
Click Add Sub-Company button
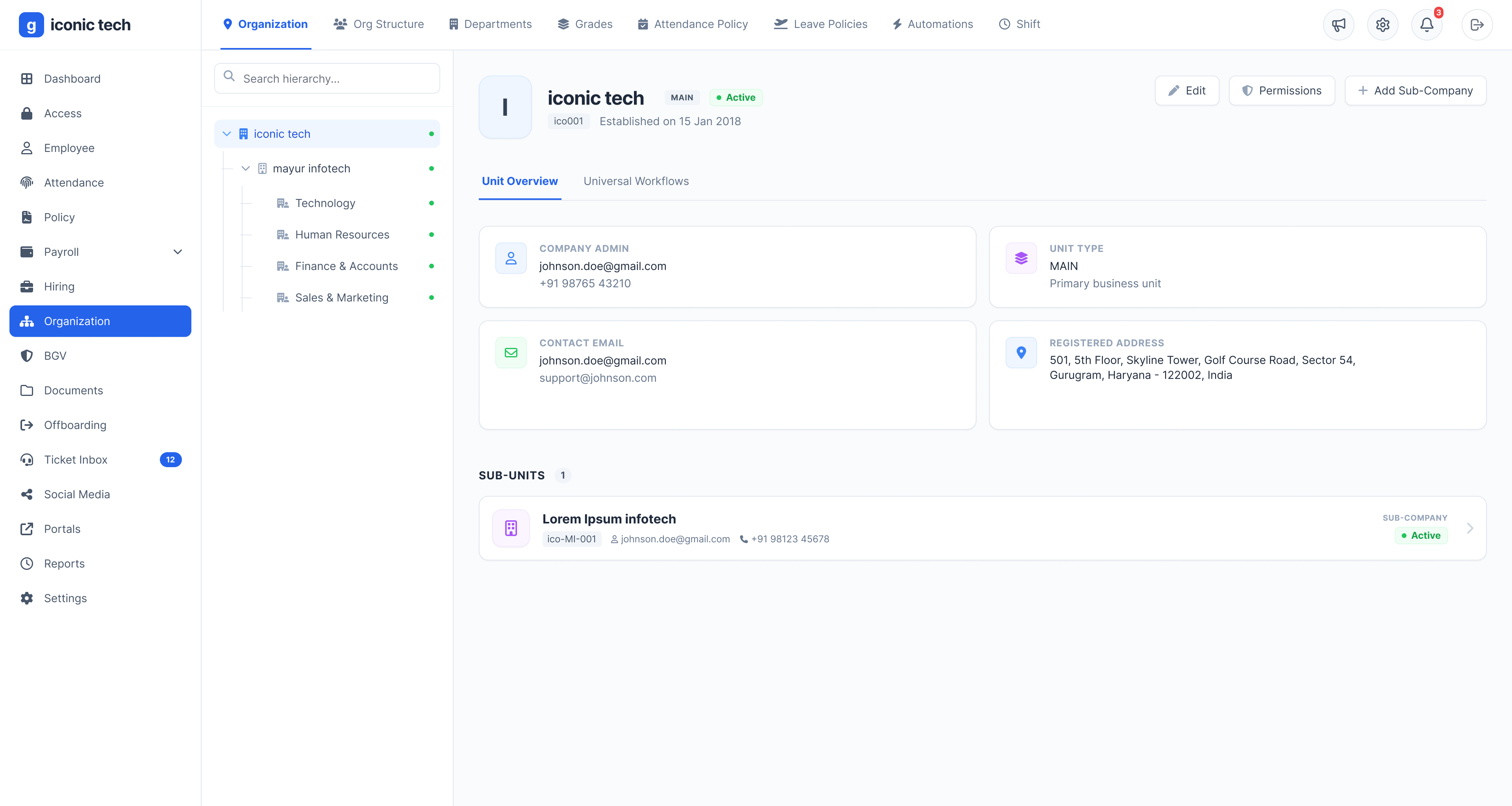click(x=1415, y=91)
